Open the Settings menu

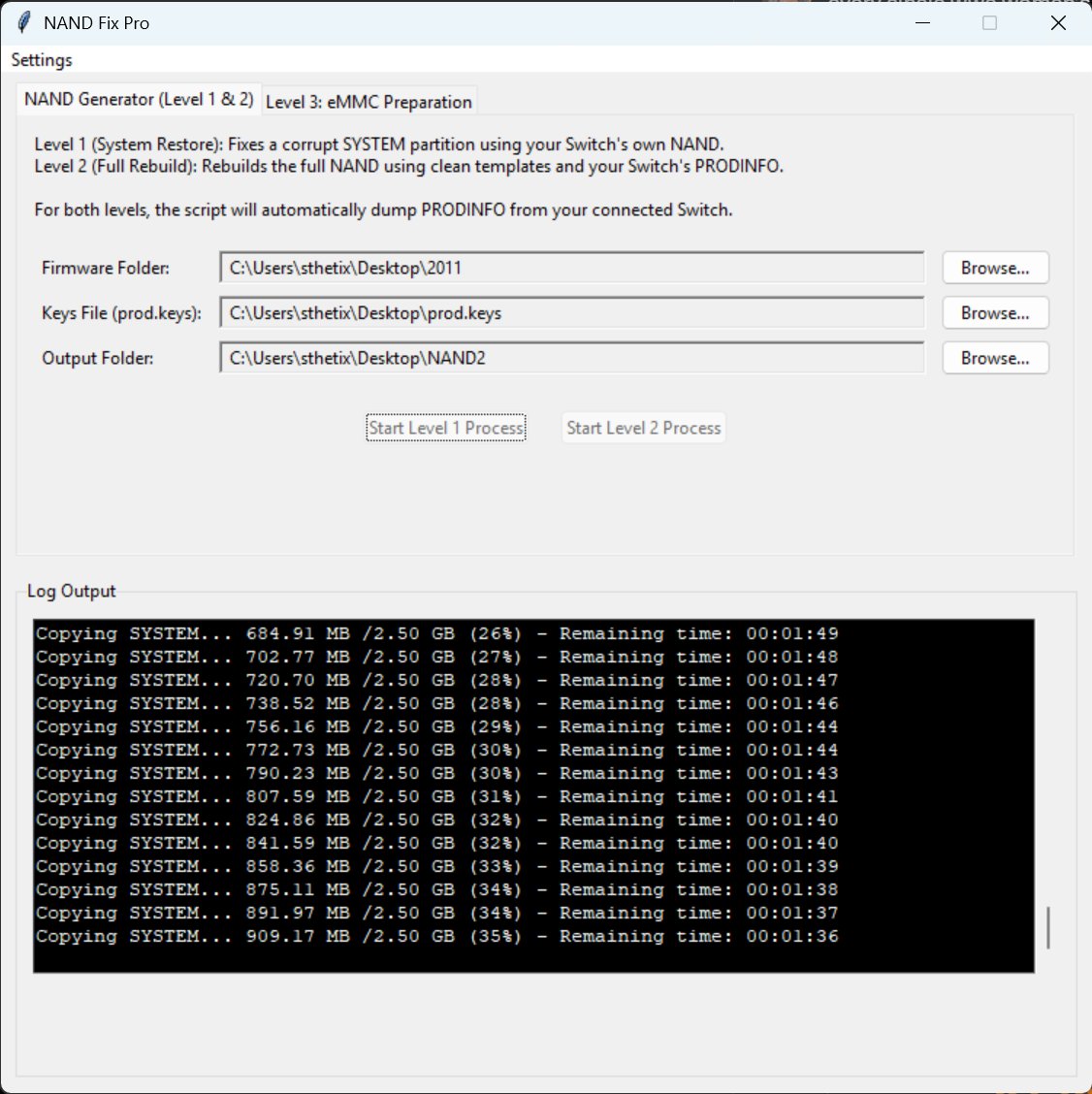click(42, 60)
